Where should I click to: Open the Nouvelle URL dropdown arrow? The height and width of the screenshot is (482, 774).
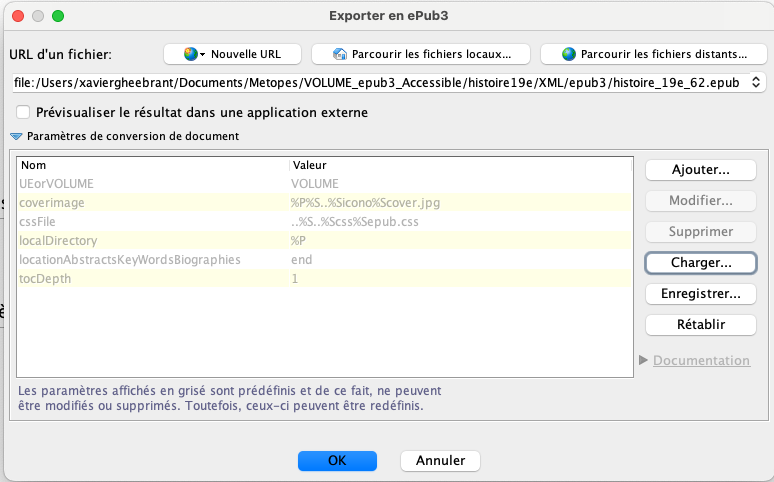coord(202,54)
